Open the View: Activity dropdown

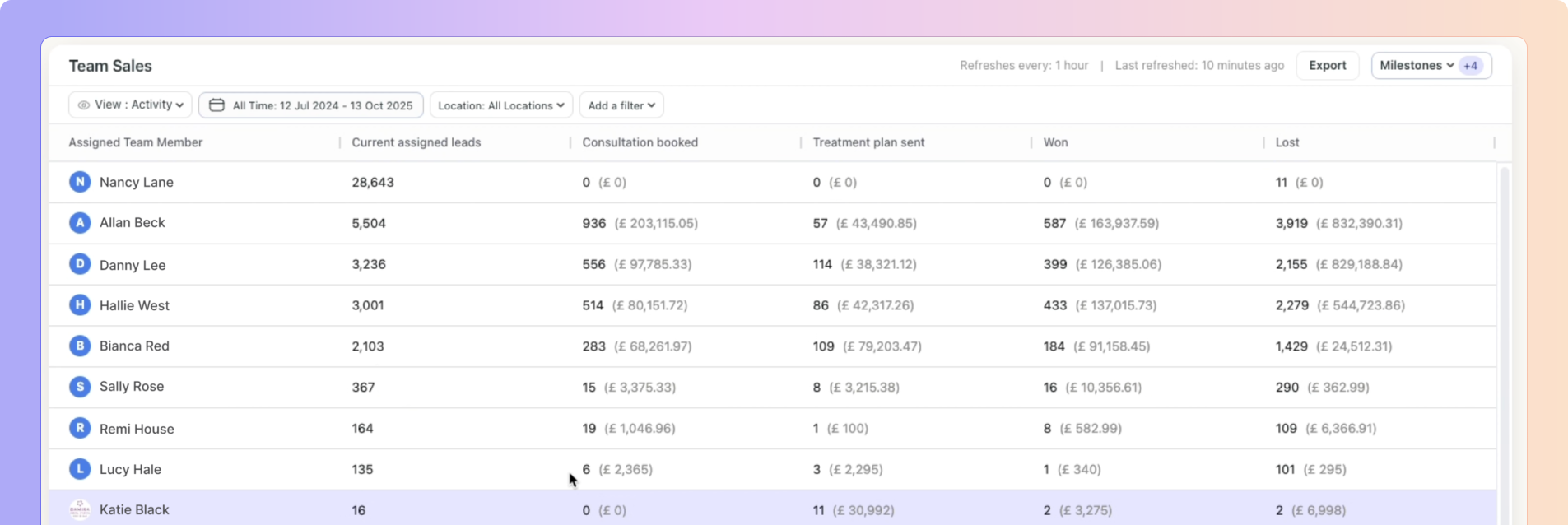click(131, 105)
